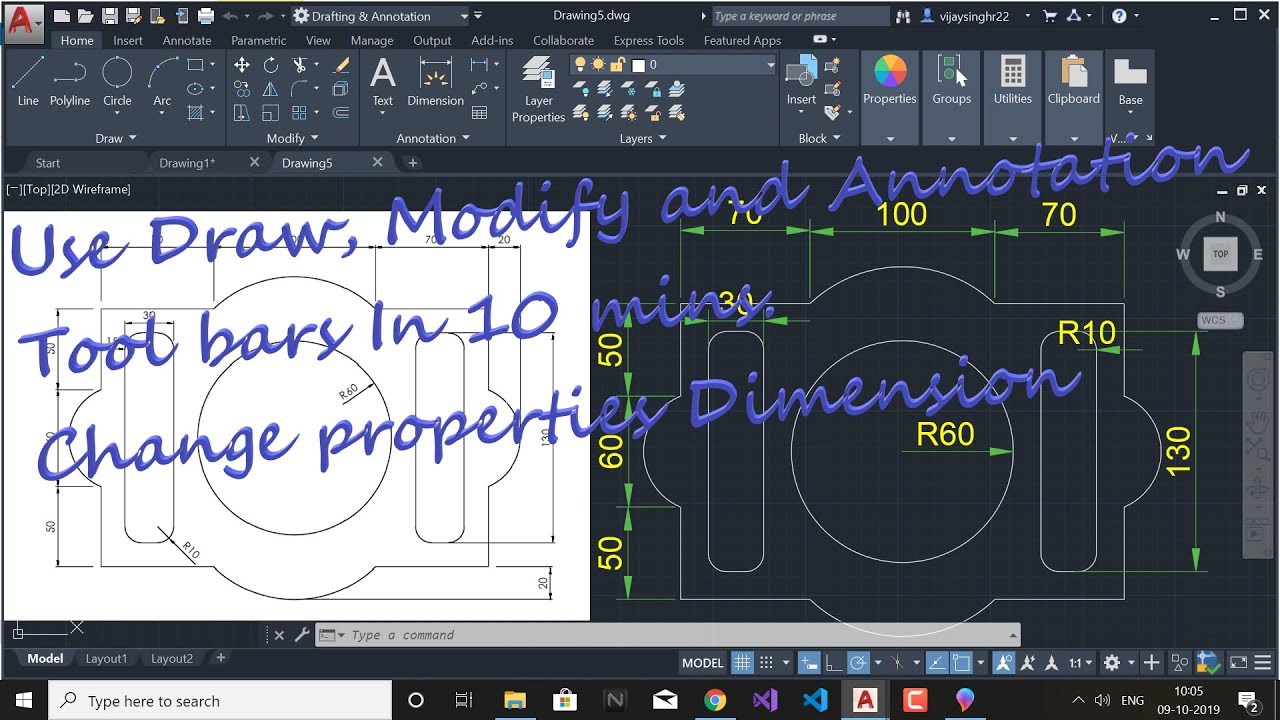
Task: Click the Dimension tool
Action: (435, 80)
